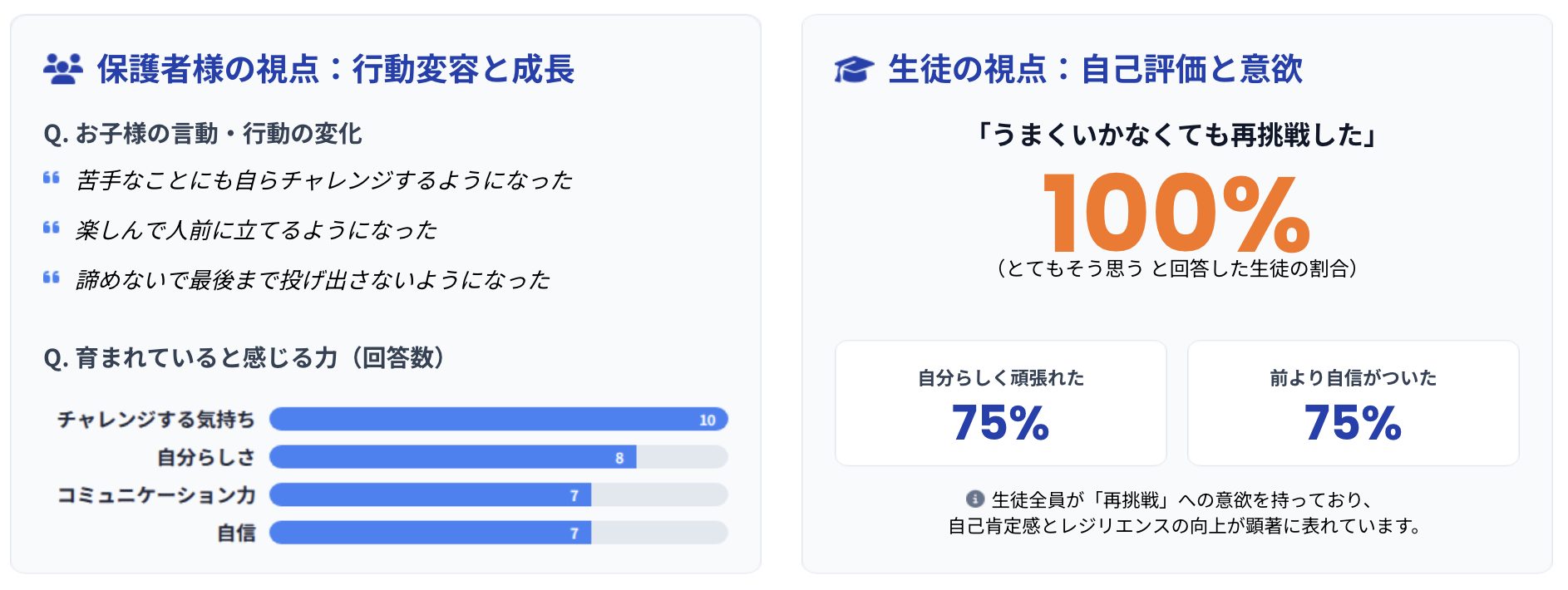Click the second quote mark icon

[52, 228]
